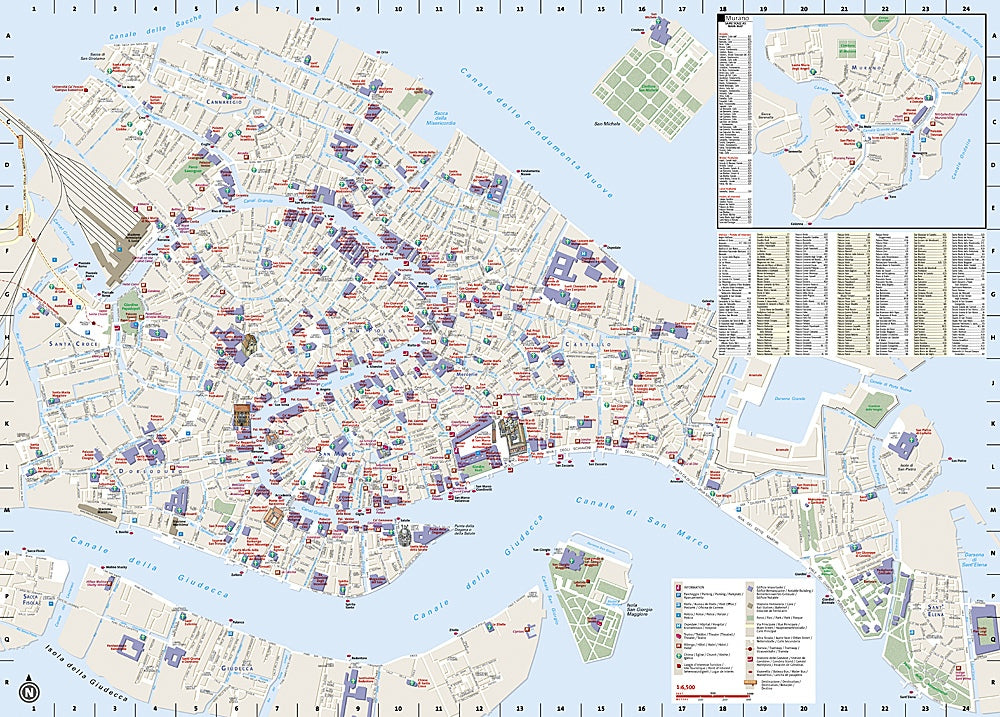The width and height of the screenshot is (1000, 717).
Task: Select the Parking symbol in the legend
Action: (680, 597)
